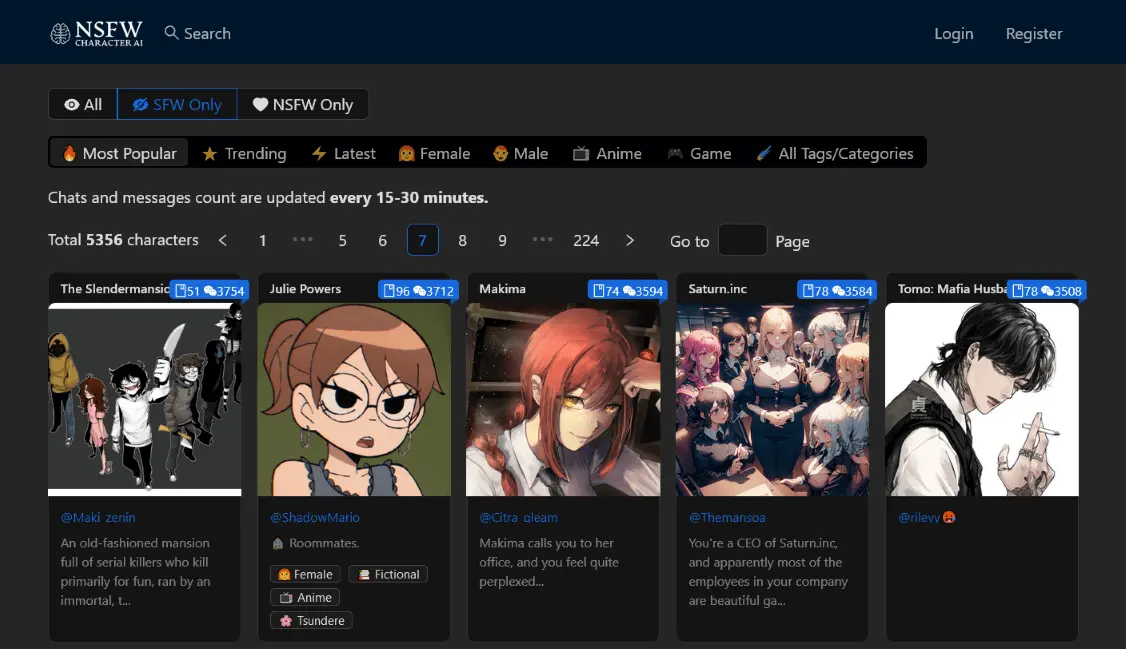Visit creator profile @ShadowMario
1126x649 pixels.
pos(315,518)
